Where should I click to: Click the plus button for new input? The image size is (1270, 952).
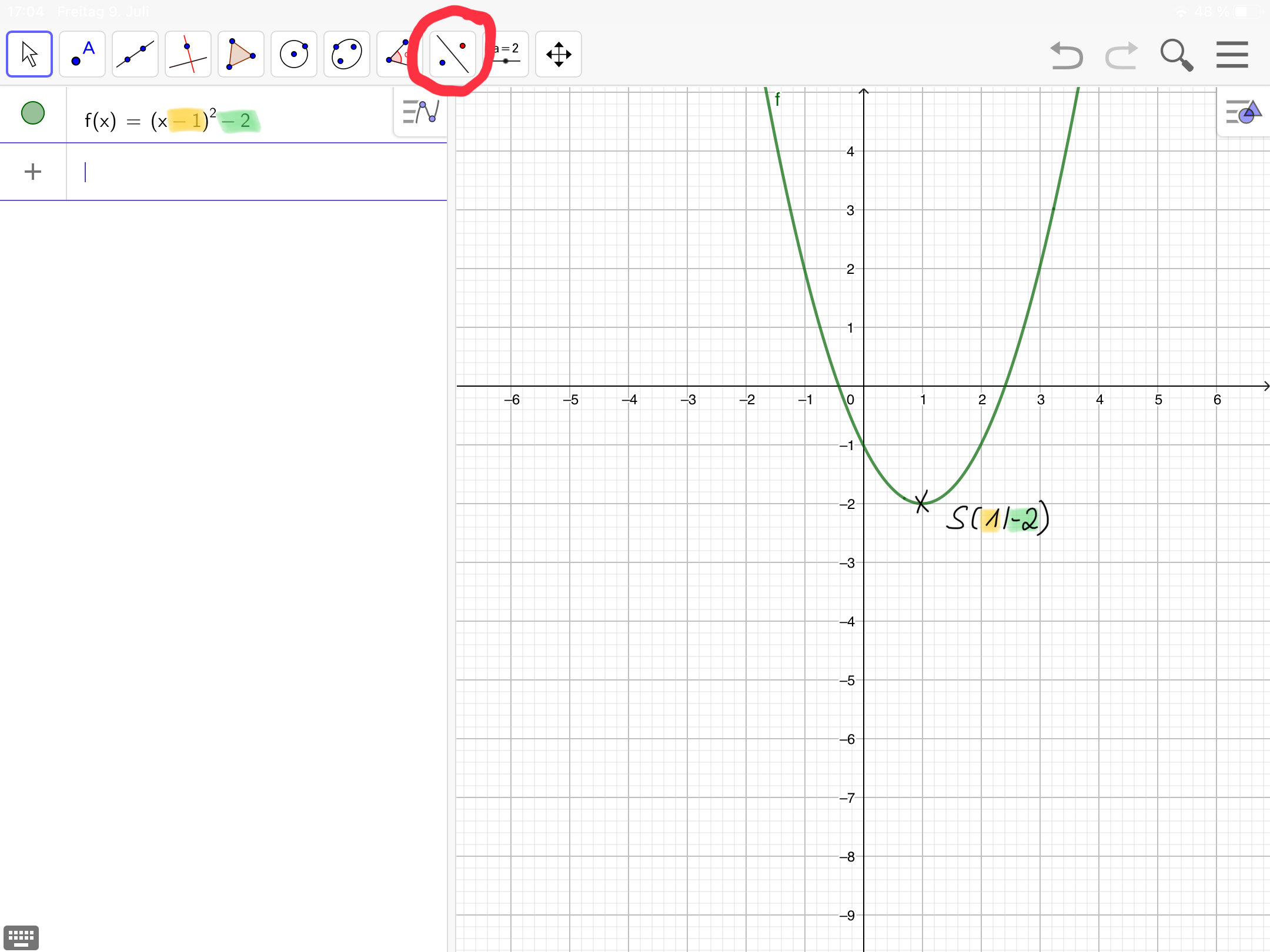tap(33, 172)
